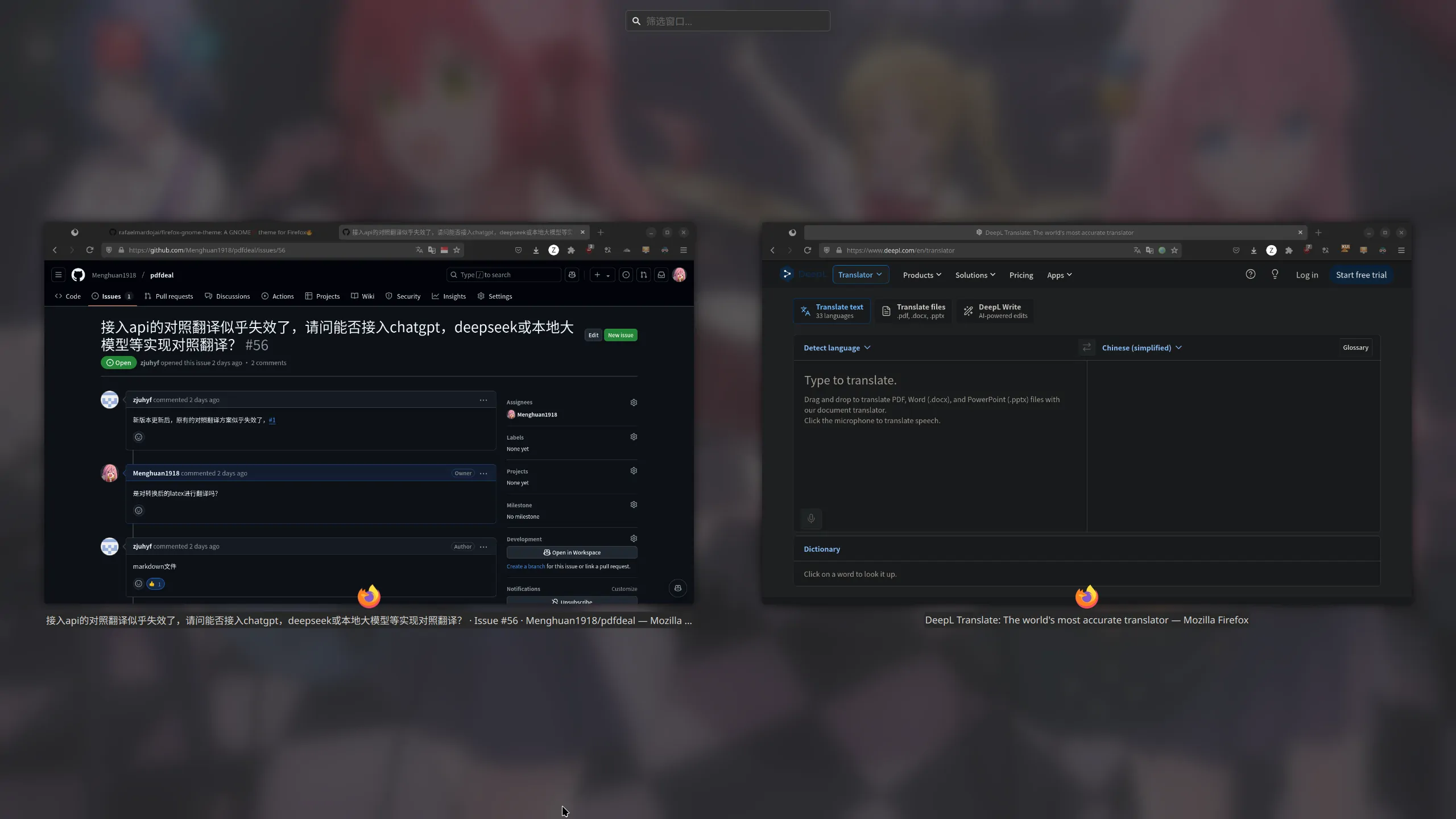The width and height of the screenshot is (1456, 819).
Task: Open GitHub notifications inbox icon
Action: point(661,275)
